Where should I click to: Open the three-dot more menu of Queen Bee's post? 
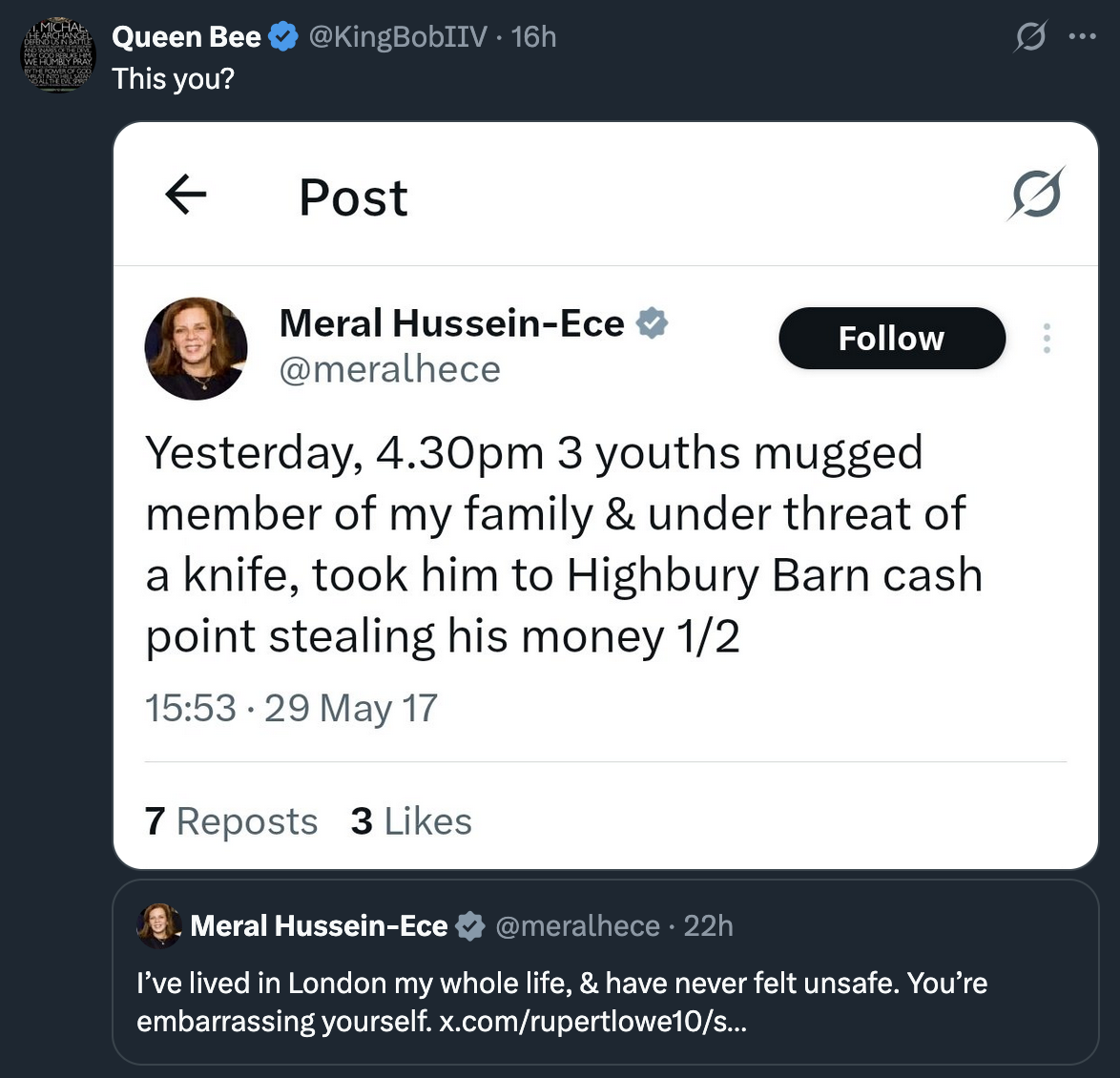tap(1082, 36)
